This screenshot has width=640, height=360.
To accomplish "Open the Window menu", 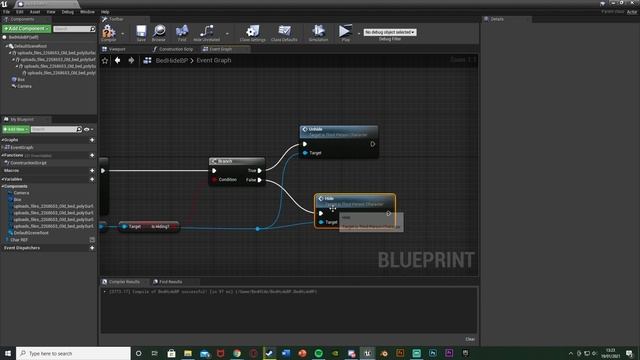I will (x=87, y=12).
